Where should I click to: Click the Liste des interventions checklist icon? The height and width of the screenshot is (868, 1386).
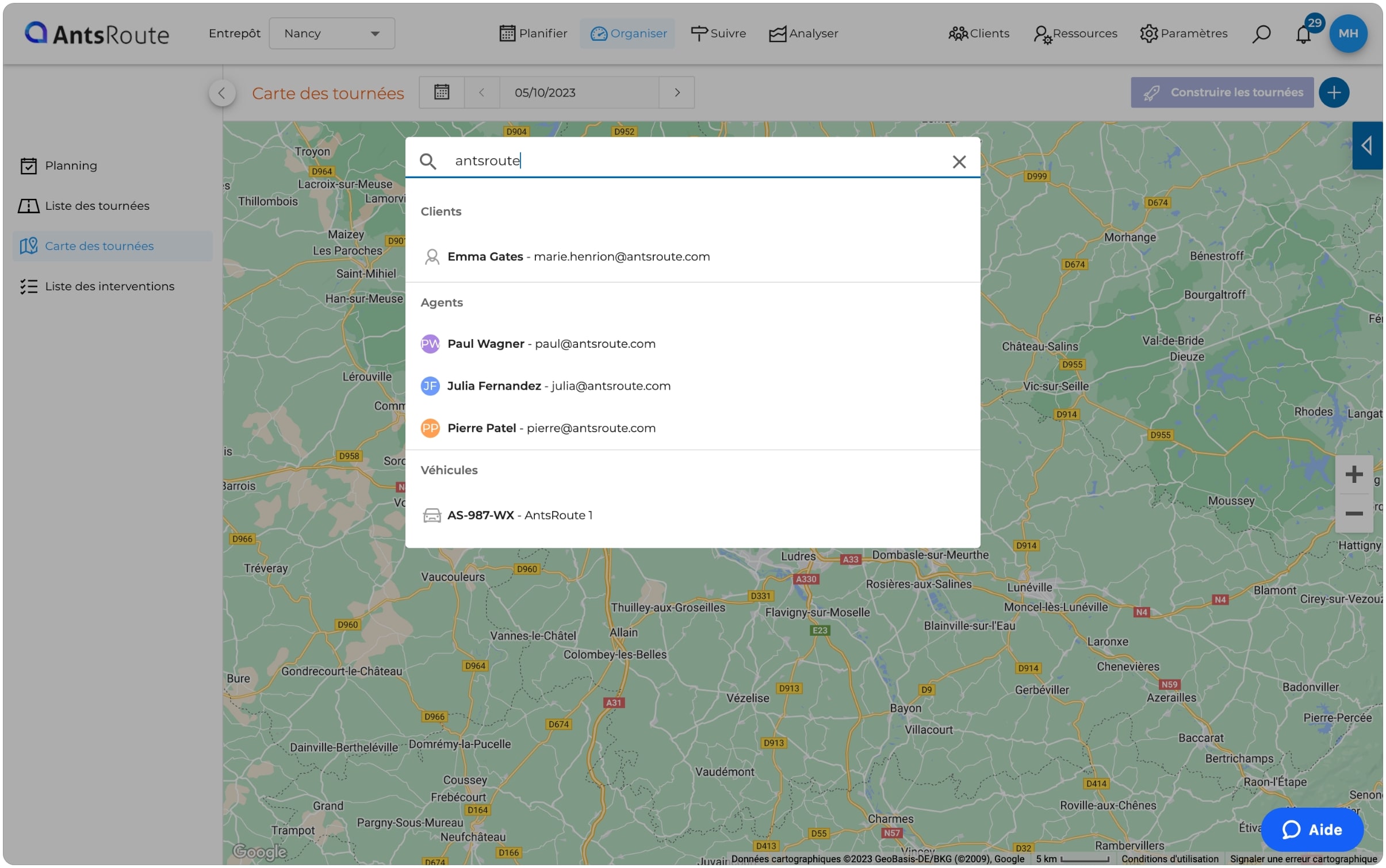29,286
